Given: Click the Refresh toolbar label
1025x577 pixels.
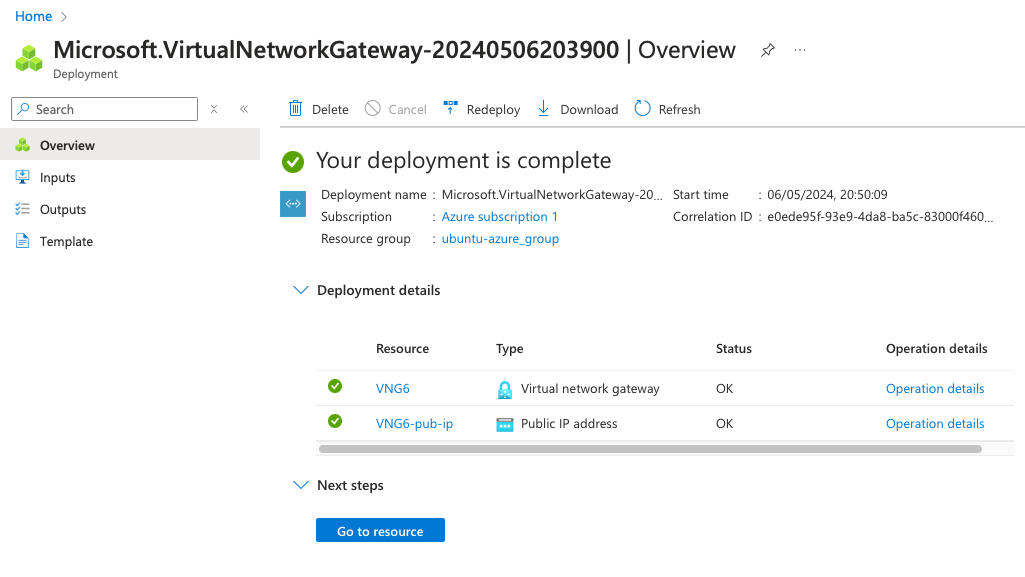Looking at the screenshot, I should 679,110.
